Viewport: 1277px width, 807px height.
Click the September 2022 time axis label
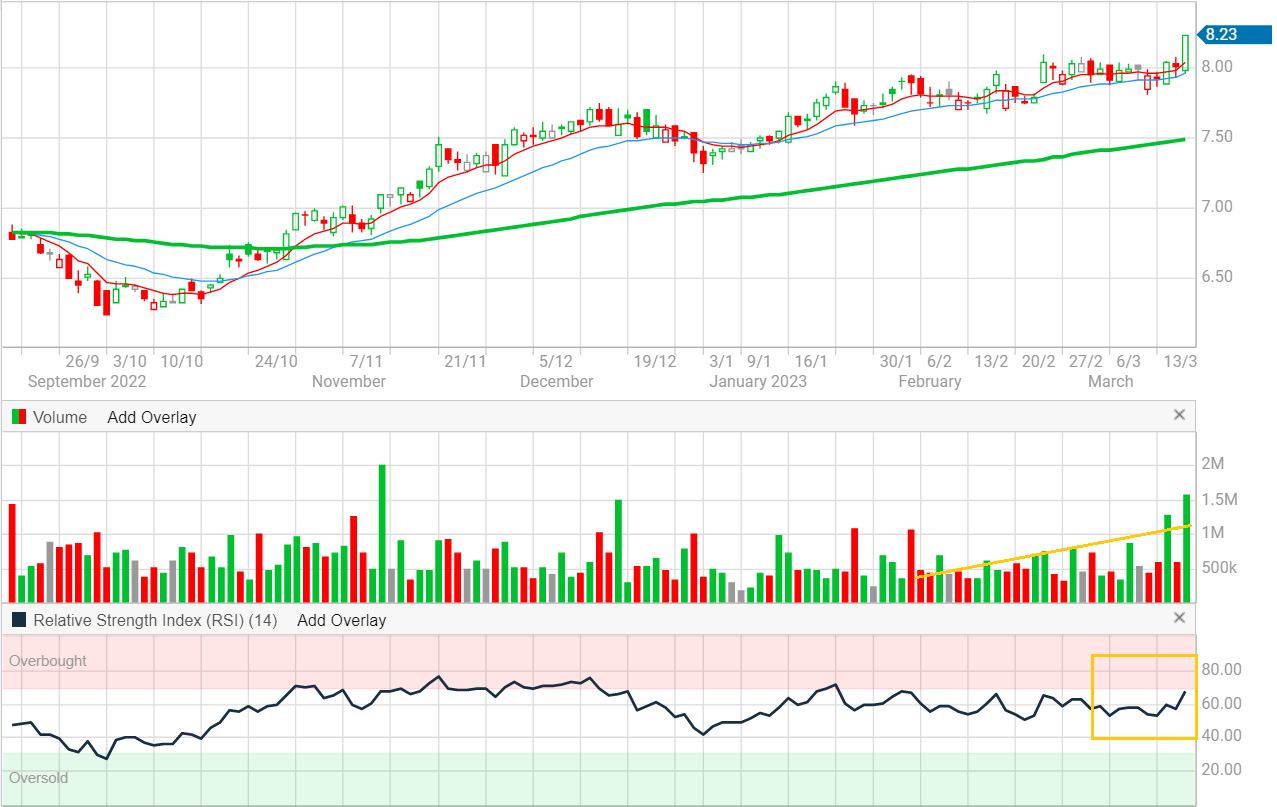click(87, 381)
